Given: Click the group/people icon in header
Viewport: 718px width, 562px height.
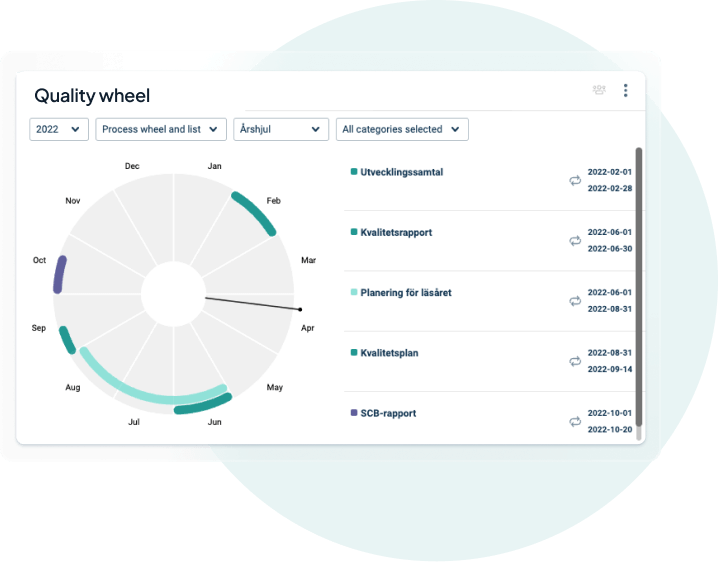Looking at the screenshot, I should (599, 91).
